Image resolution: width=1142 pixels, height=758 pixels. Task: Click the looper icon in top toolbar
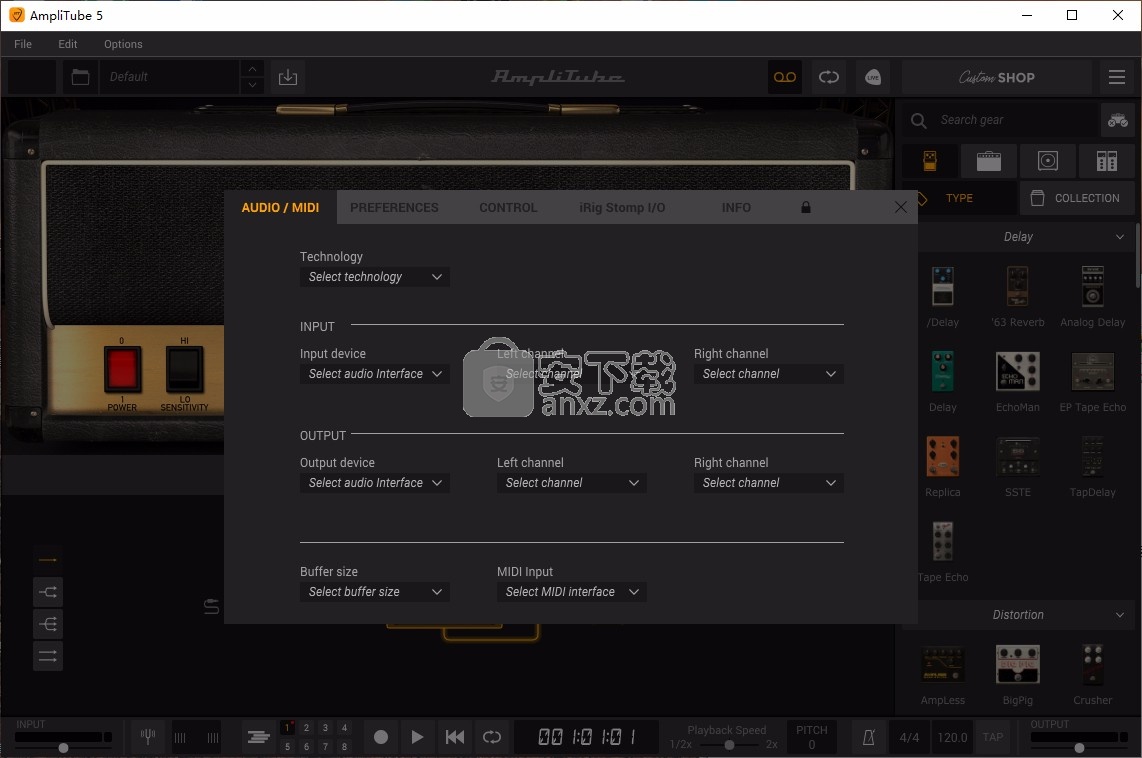point(829,77)
